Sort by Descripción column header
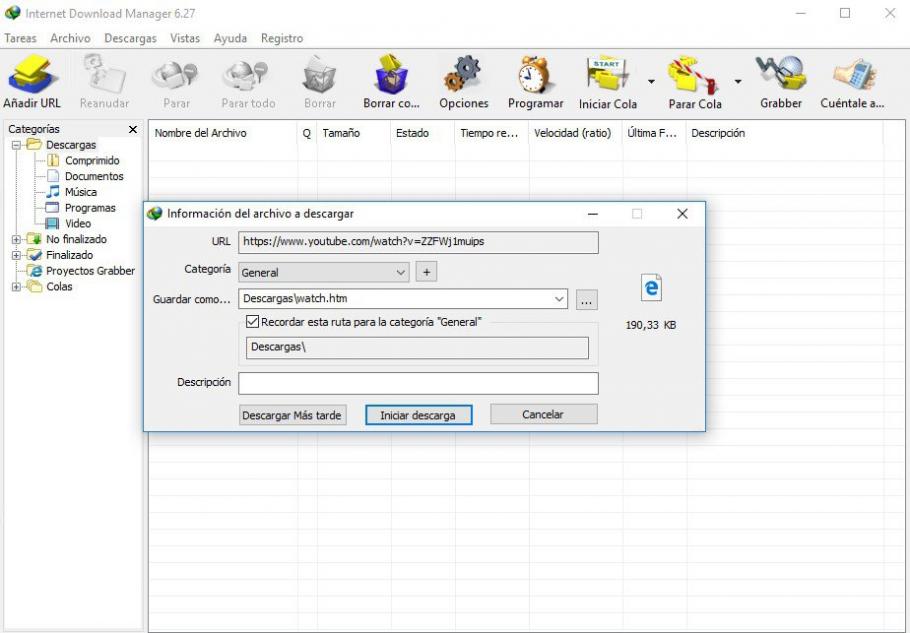The image size is (910, 633). tap(785, 133)
